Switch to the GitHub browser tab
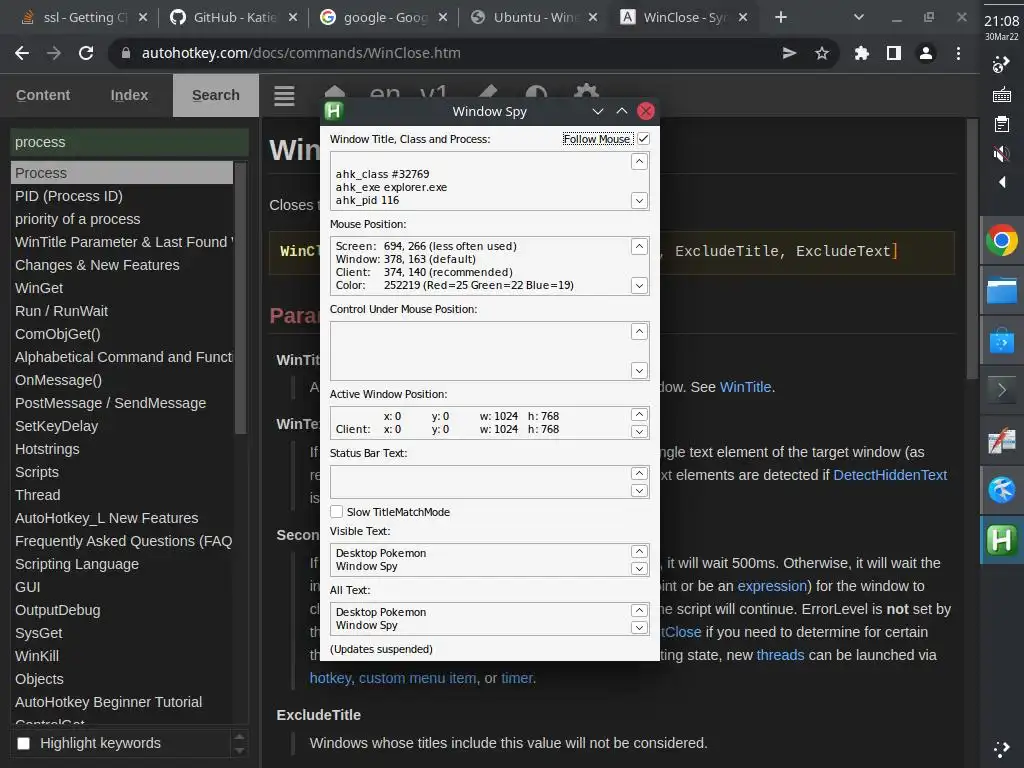The image size is (1024, 768). point(232,18)
